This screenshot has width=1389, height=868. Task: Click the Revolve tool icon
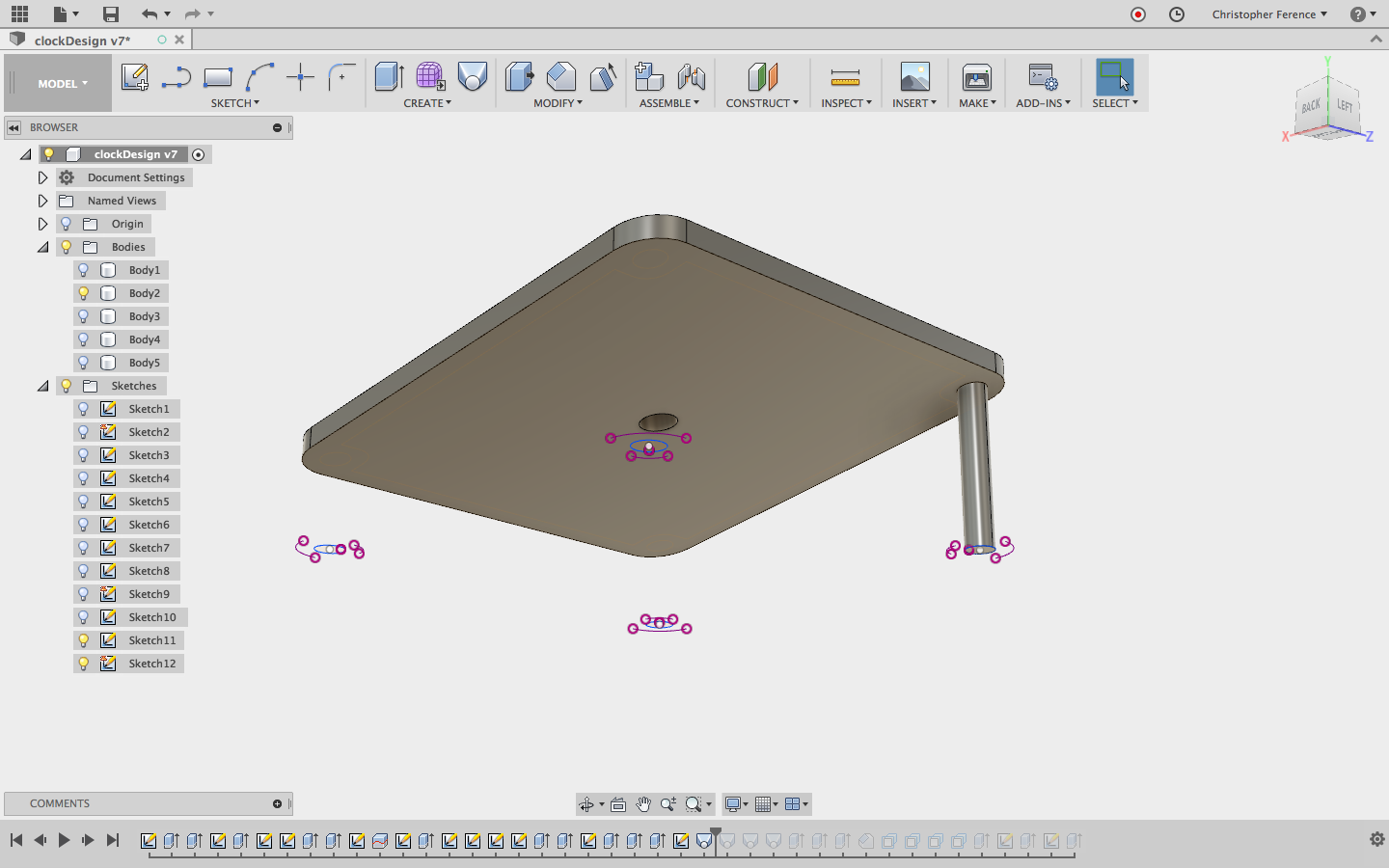coord(473,76)
